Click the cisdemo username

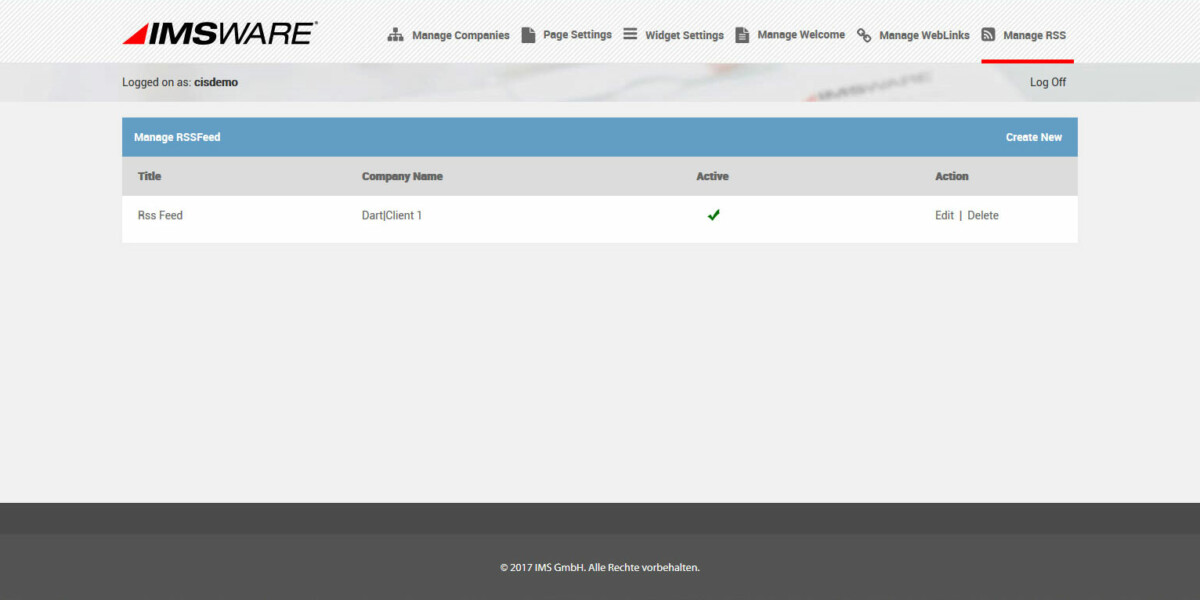(216, 82)
